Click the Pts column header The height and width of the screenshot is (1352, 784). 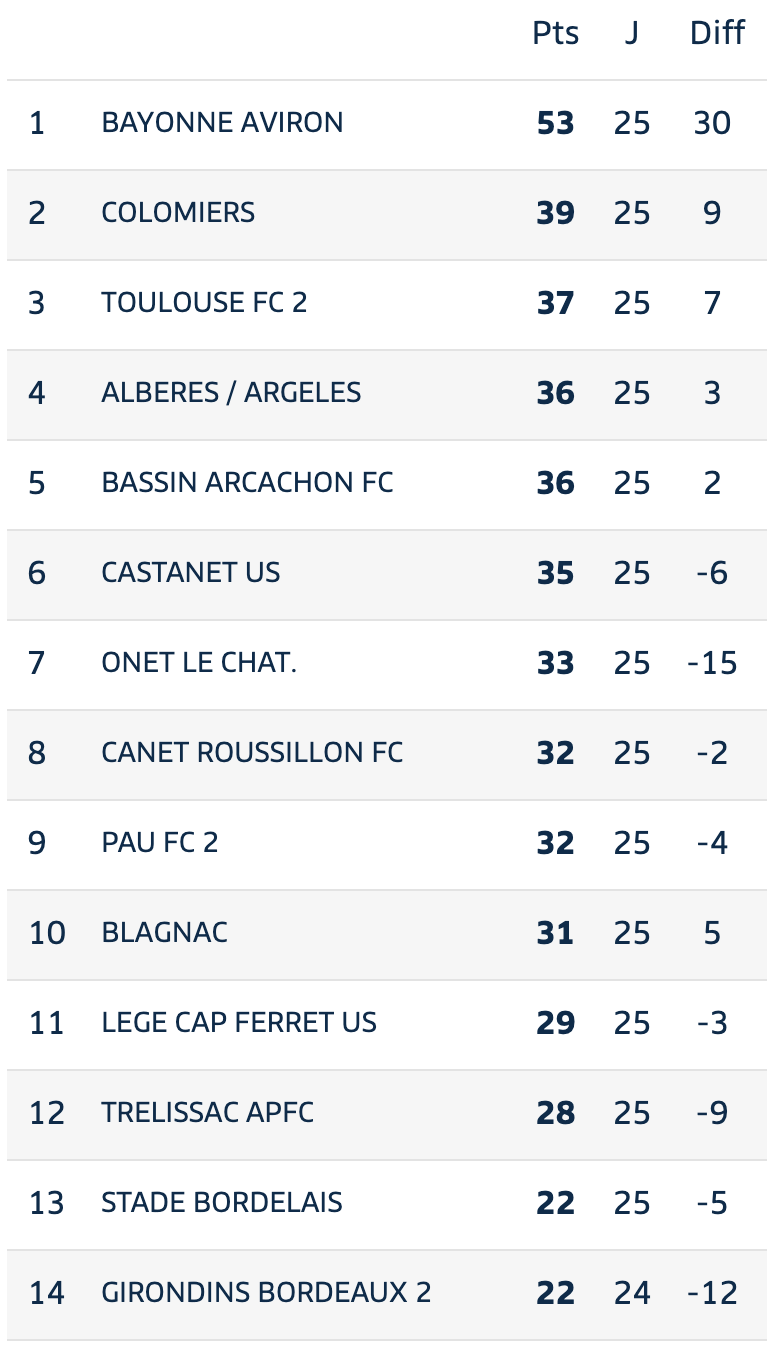[x=555, y=33]
